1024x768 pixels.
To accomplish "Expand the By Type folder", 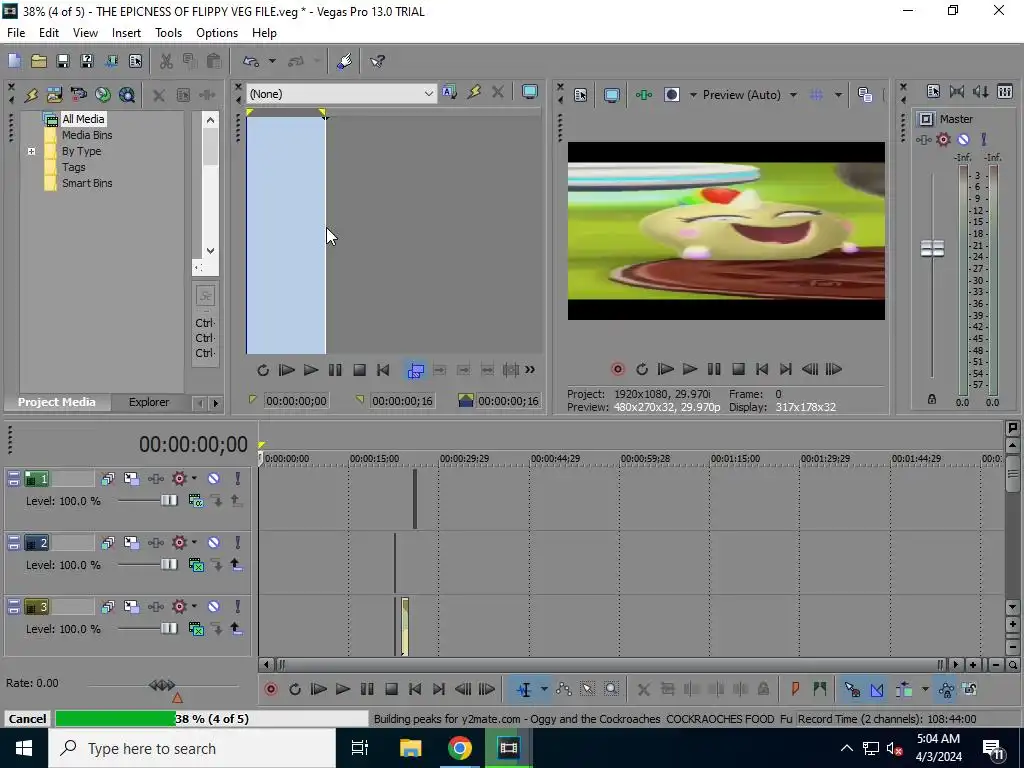I will point(31,152).
